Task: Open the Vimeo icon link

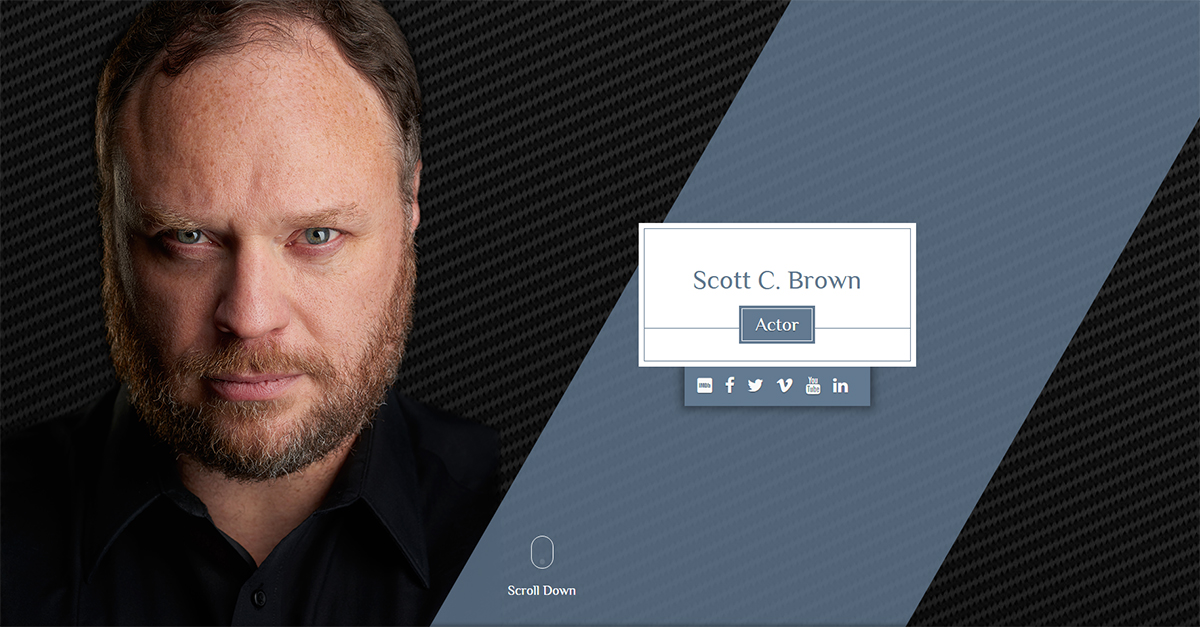Action: [784, 385]
